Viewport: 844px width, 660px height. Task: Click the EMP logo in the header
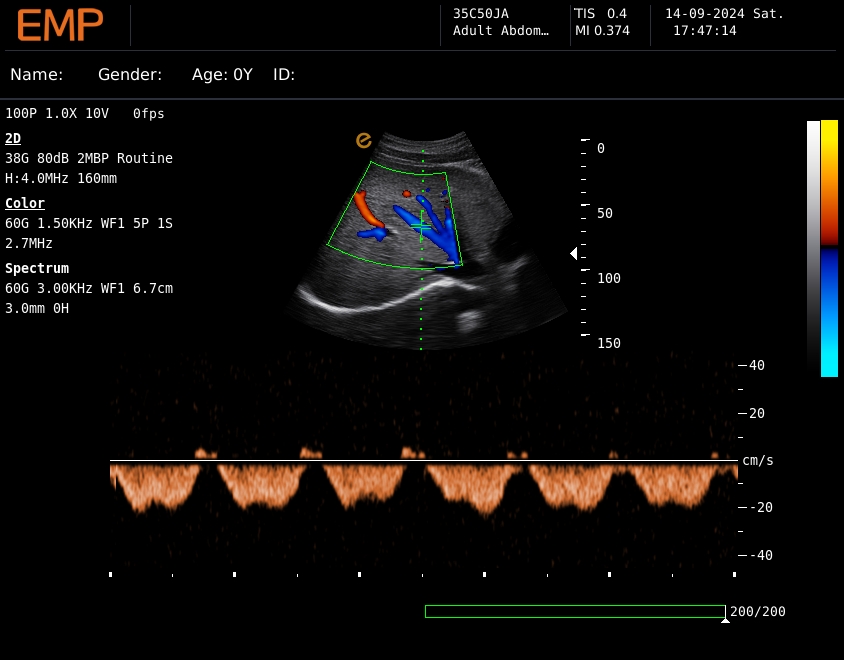(60, 26)
